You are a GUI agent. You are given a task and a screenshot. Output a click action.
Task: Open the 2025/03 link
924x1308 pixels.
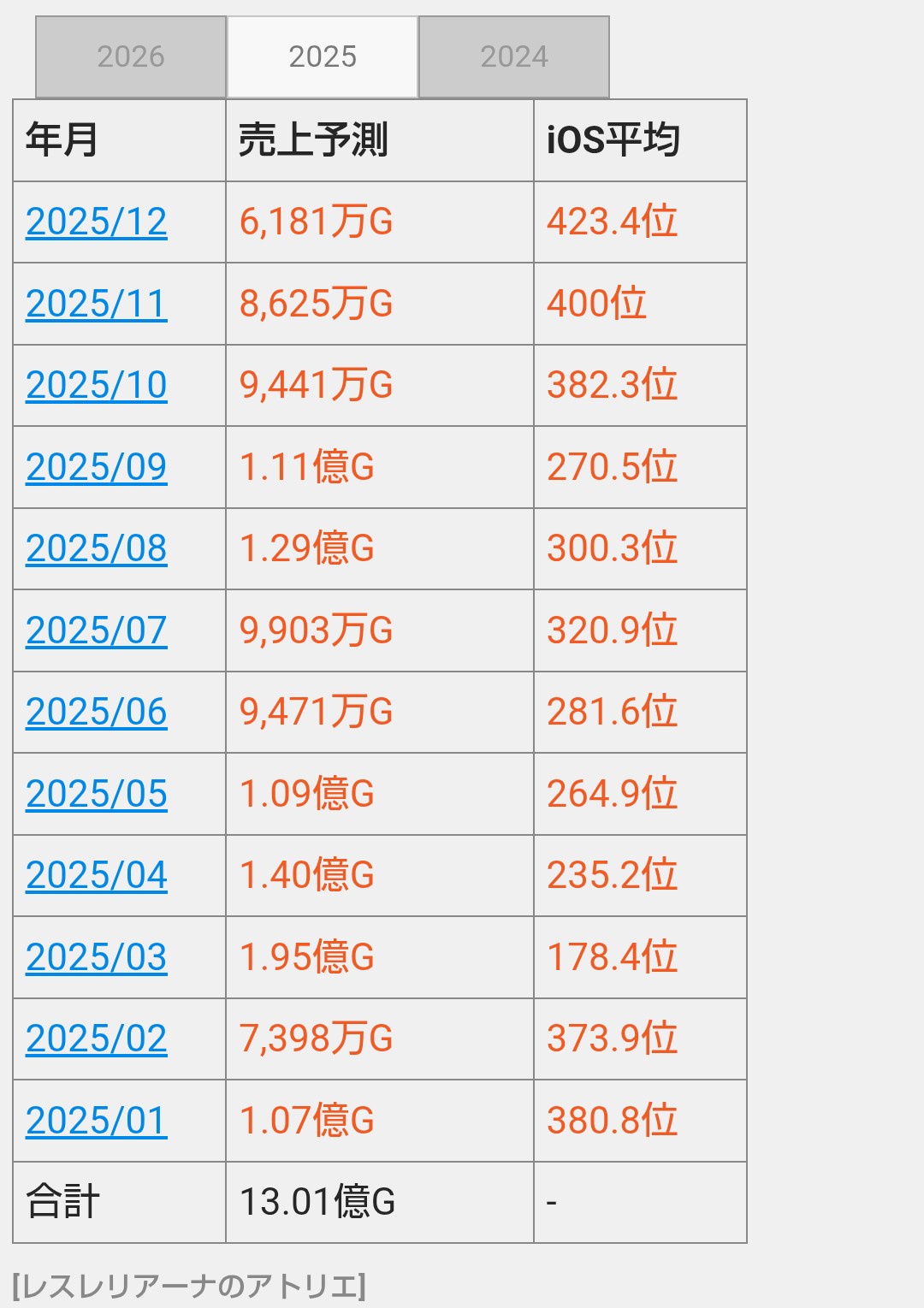(x=97, y=957)
